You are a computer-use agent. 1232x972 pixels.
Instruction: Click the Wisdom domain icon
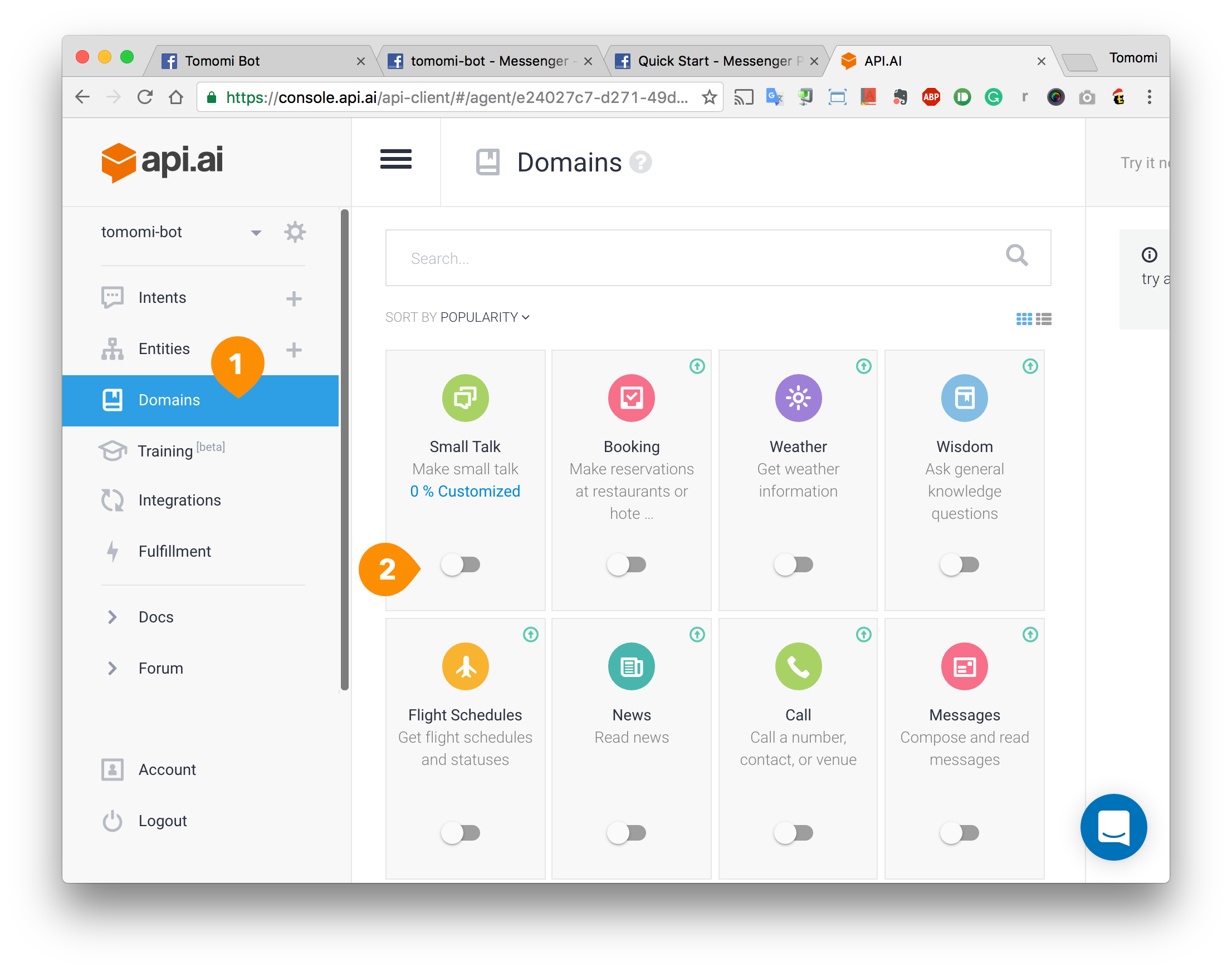tap(962, 398)
